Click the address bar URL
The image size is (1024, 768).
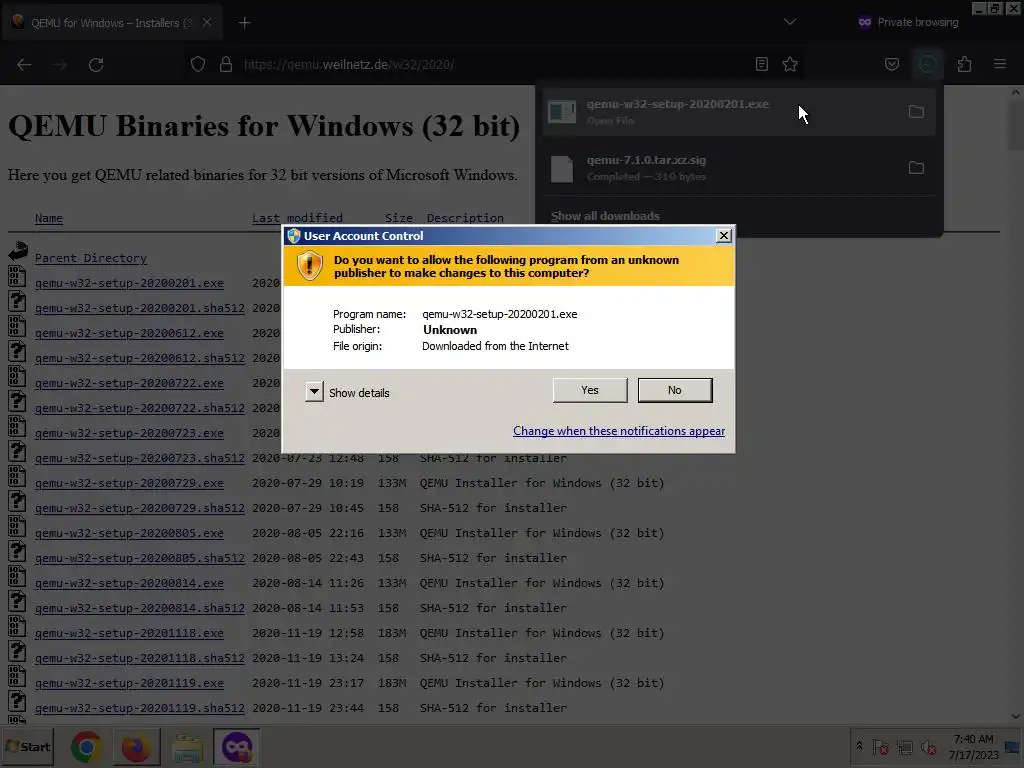pyautogui.click(x=349, y=65)
